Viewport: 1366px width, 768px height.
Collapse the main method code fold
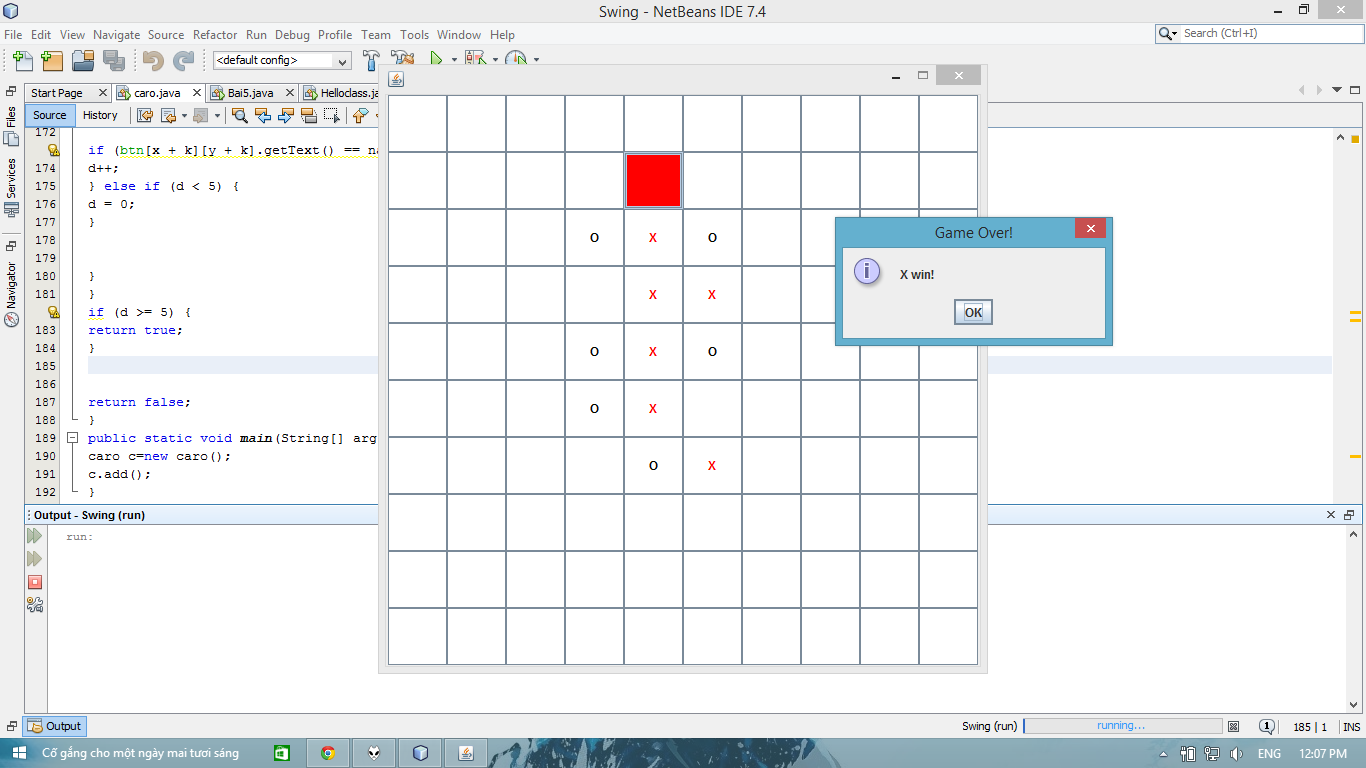point(72,438)
